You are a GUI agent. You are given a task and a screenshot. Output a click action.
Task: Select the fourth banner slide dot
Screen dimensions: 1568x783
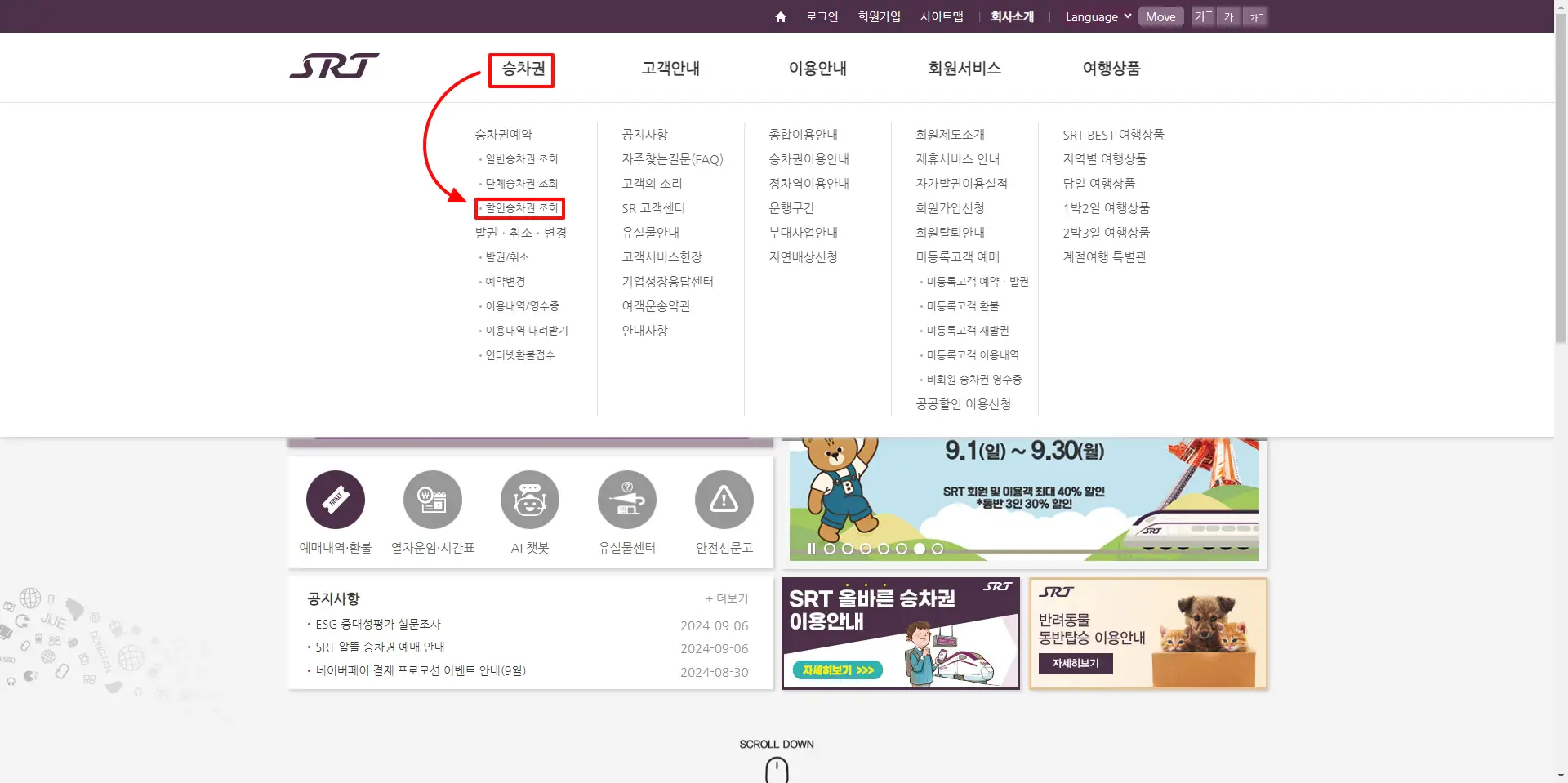tap(884, 549)
